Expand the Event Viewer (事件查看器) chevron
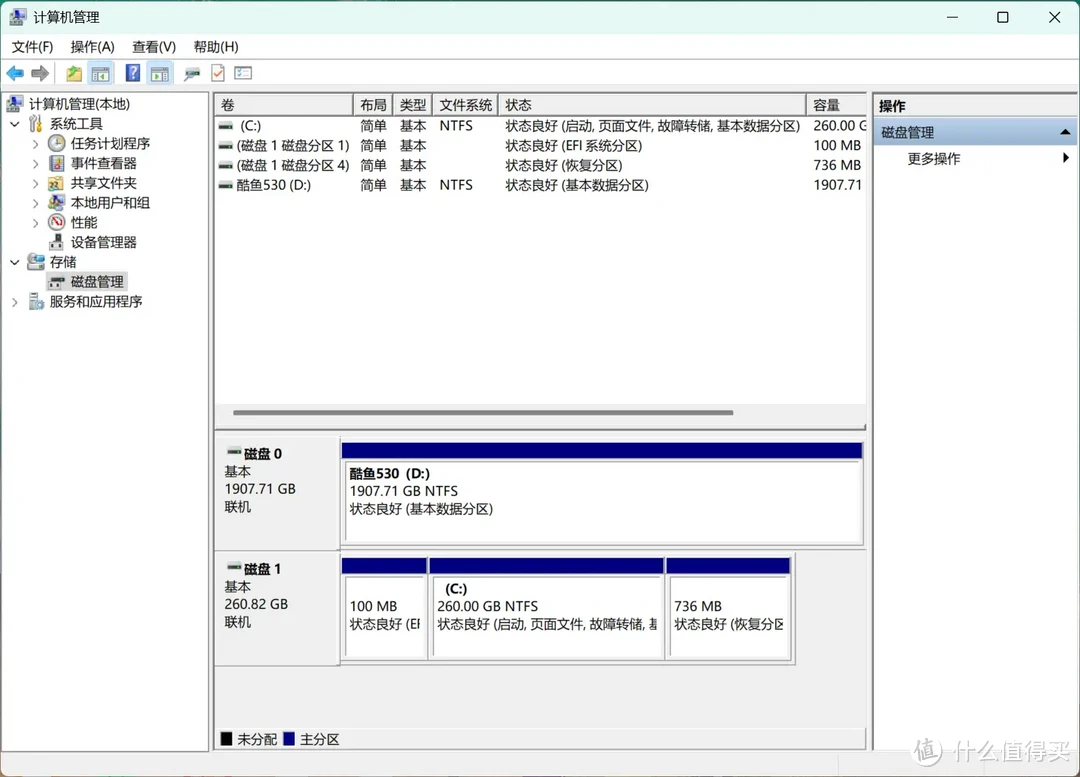This screenshot has width=1080, height=777. 35,164
